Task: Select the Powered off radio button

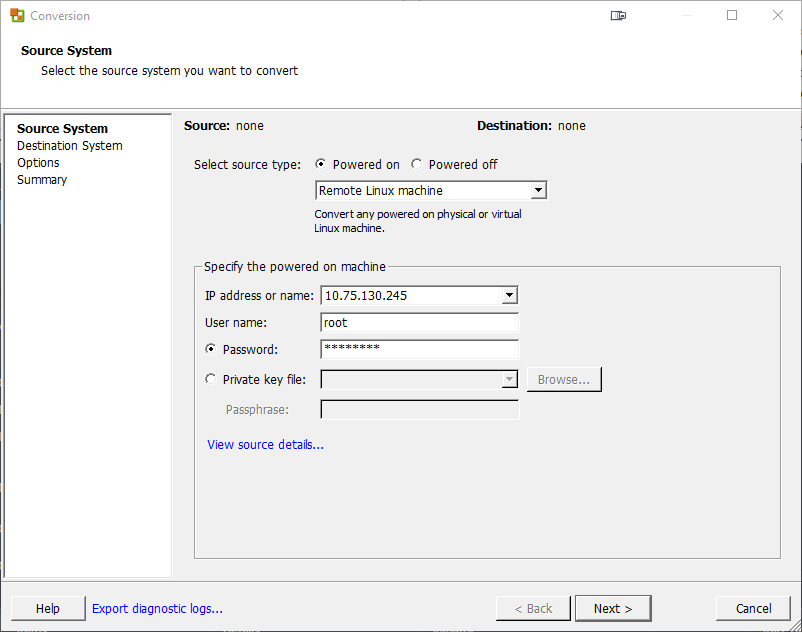Action: point(417,165)
